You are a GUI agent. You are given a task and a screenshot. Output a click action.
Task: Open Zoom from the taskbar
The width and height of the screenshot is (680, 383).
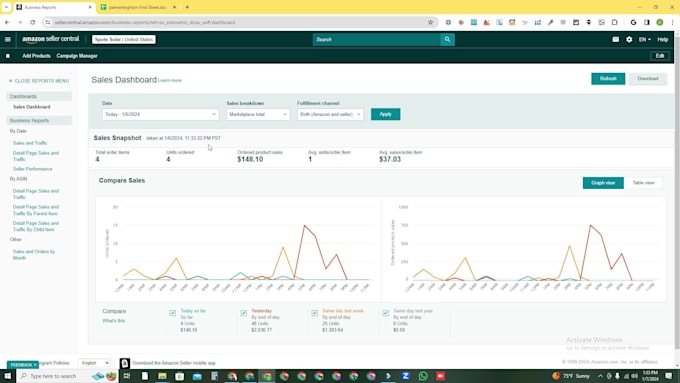[x=405, y=376]
